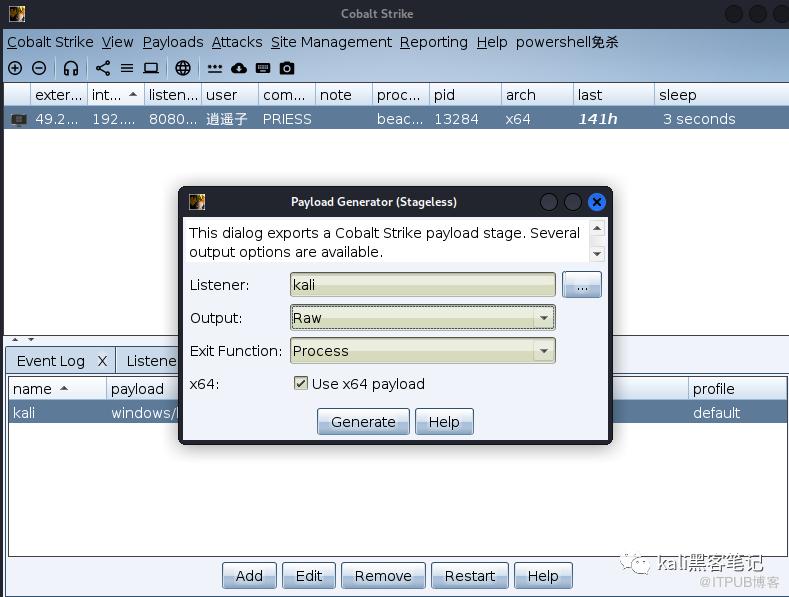789x597 pixels.
Task: Open downloads via cloud download icon
Action: pyautogui.click(x=239, y=68)
